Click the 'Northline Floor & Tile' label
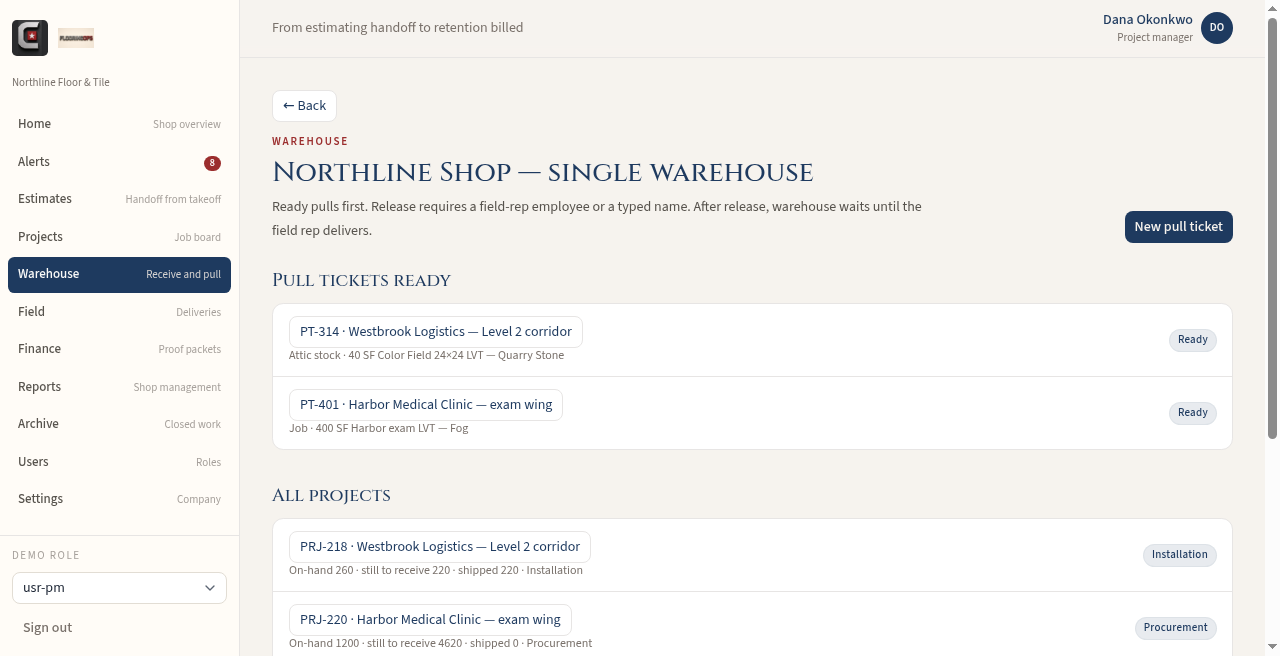 pyautogui.click(x=61, y=83)
